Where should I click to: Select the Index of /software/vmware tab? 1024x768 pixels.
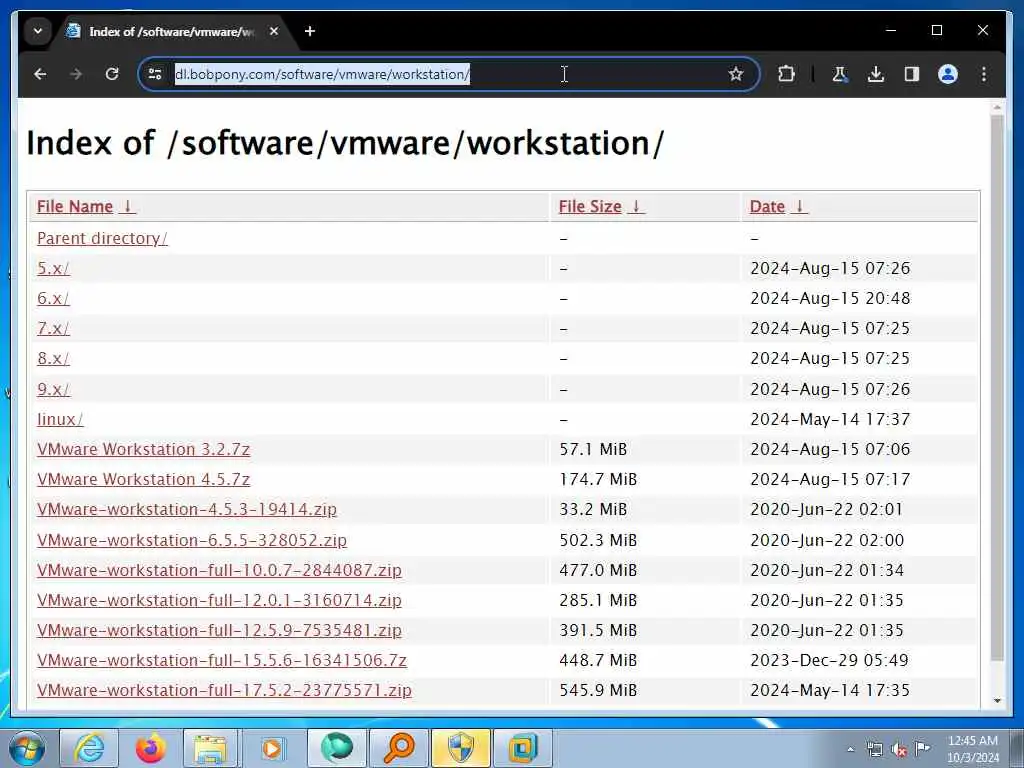click(x=171, y=31)
